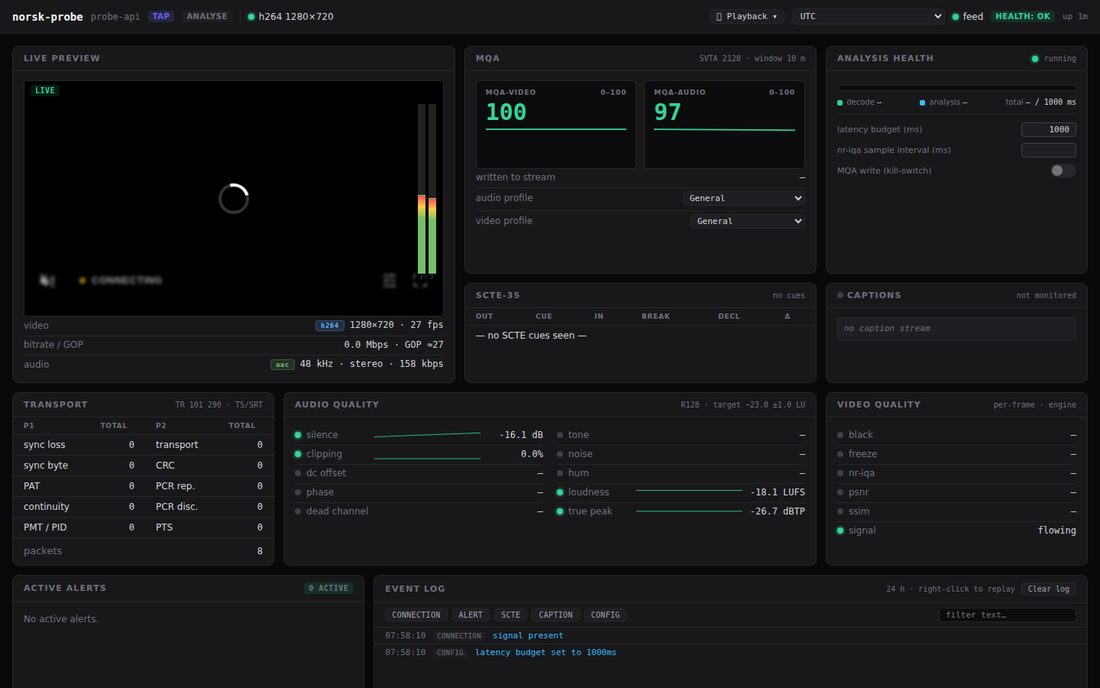Click the PCR disc. row in Transport
Screen dimensions: 1100x688
tap(209, 506)
